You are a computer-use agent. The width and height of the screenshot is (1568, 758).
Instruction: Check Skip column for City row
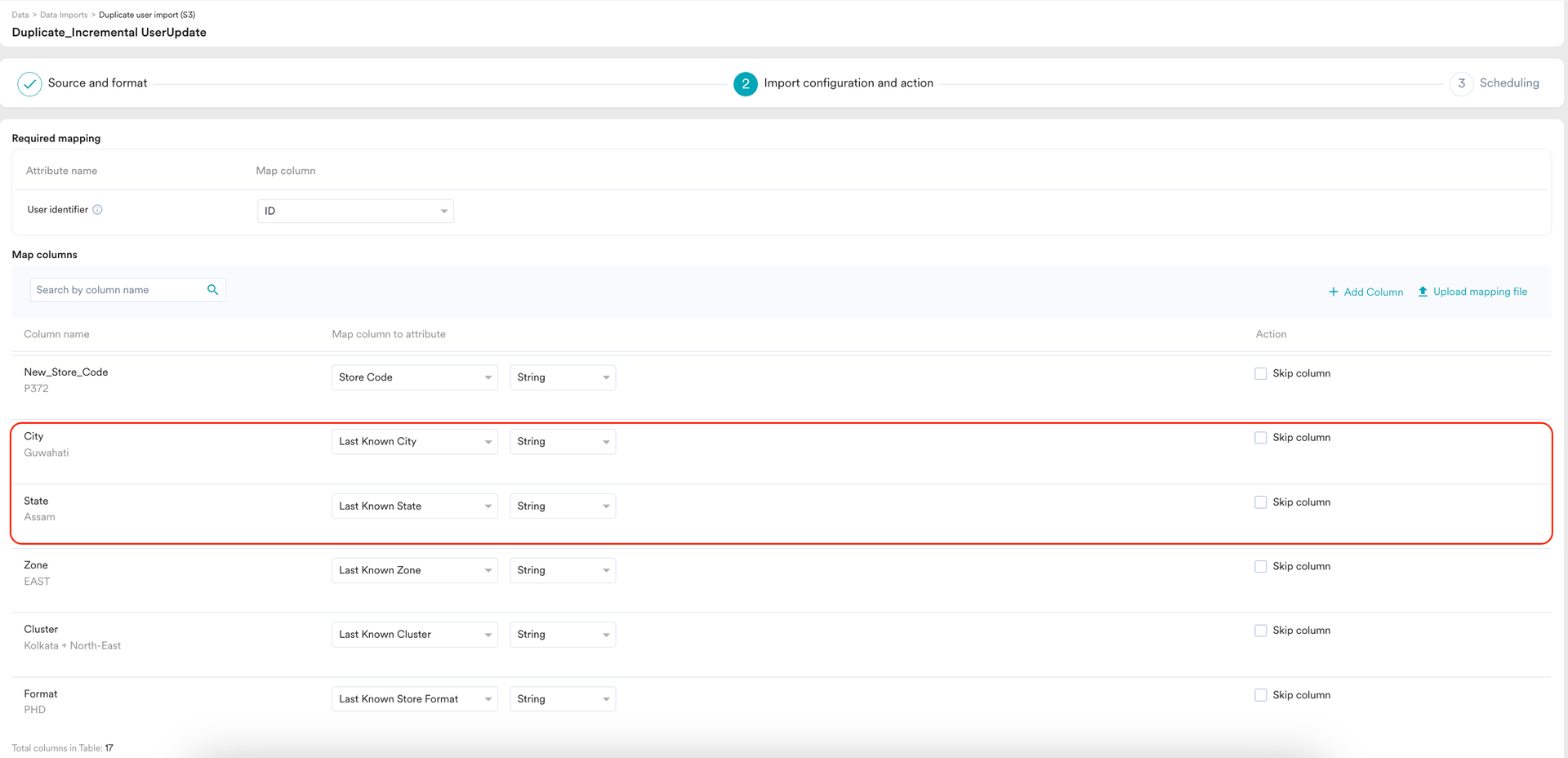(x=1260, y=438)
